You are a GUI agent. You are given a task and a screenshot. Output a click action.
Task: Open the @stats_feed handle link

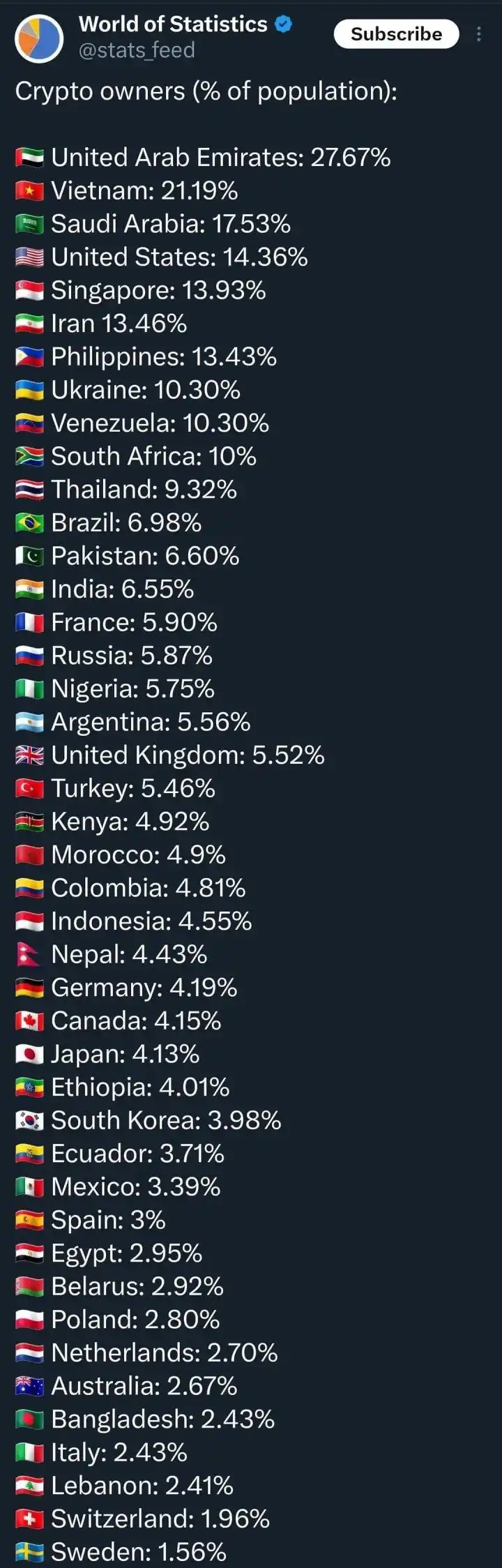pos(137,50)
